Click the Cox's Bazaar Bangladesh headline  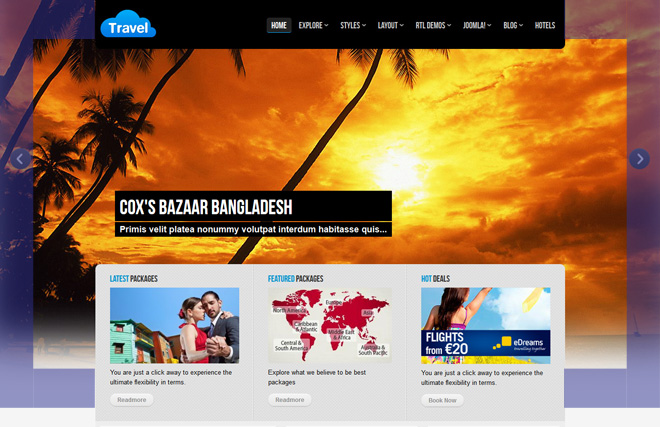click(206, 207)
